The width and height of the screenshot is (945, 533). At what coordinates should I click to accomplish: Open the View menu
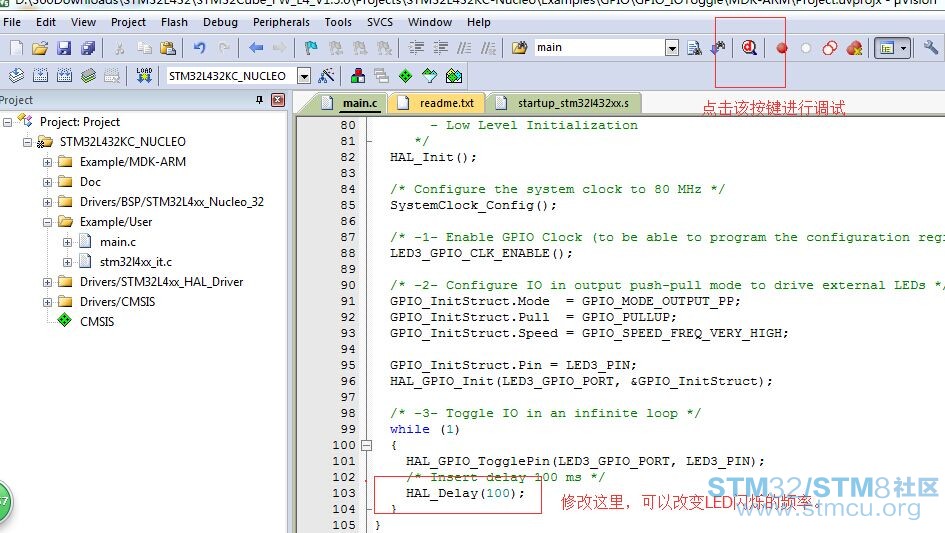coord(83,22)
